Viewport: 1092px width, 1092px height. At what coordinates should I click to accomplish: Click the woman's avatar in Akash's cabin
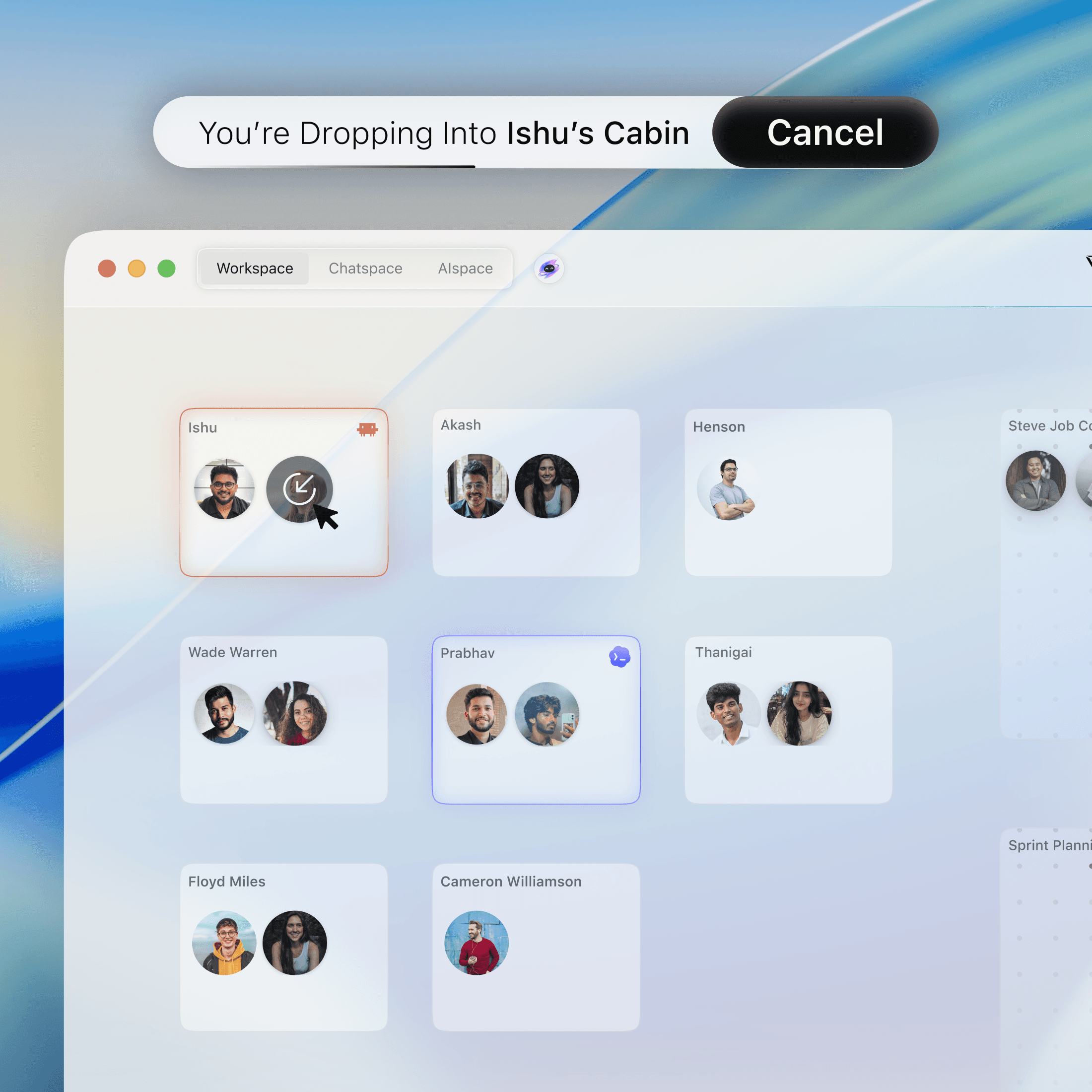546,486
